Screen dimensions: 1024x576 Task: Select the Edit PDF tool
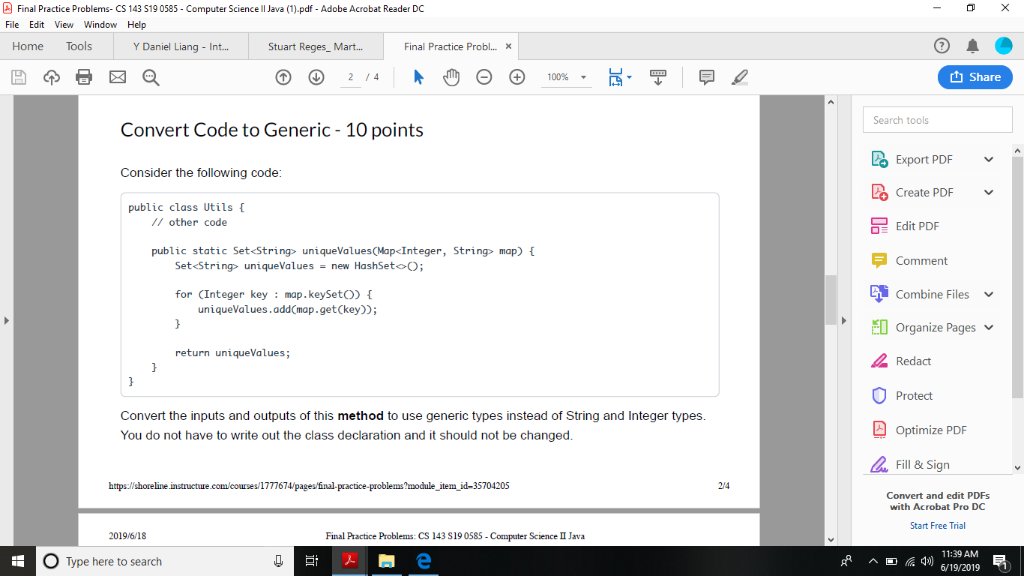[x=916, y=225]
